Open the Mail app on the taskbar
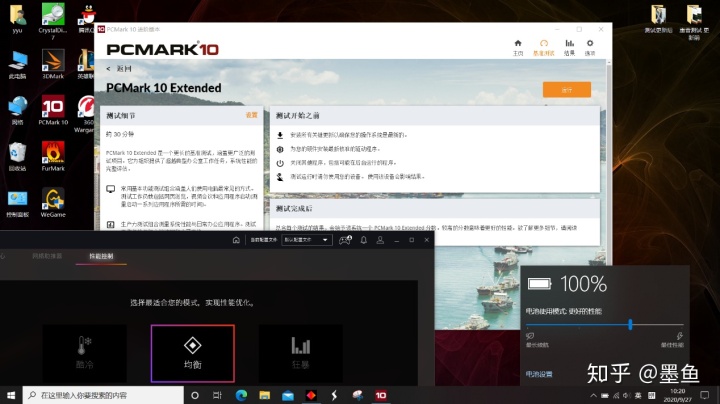 pyautogui.click(x=288, y=395)
